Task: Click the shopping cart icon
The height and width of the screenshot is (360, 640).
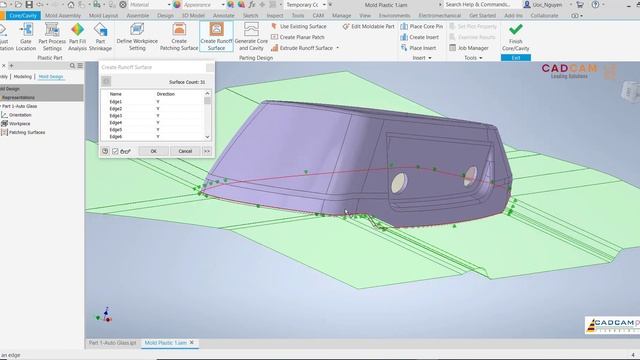Action: (580, 4)
